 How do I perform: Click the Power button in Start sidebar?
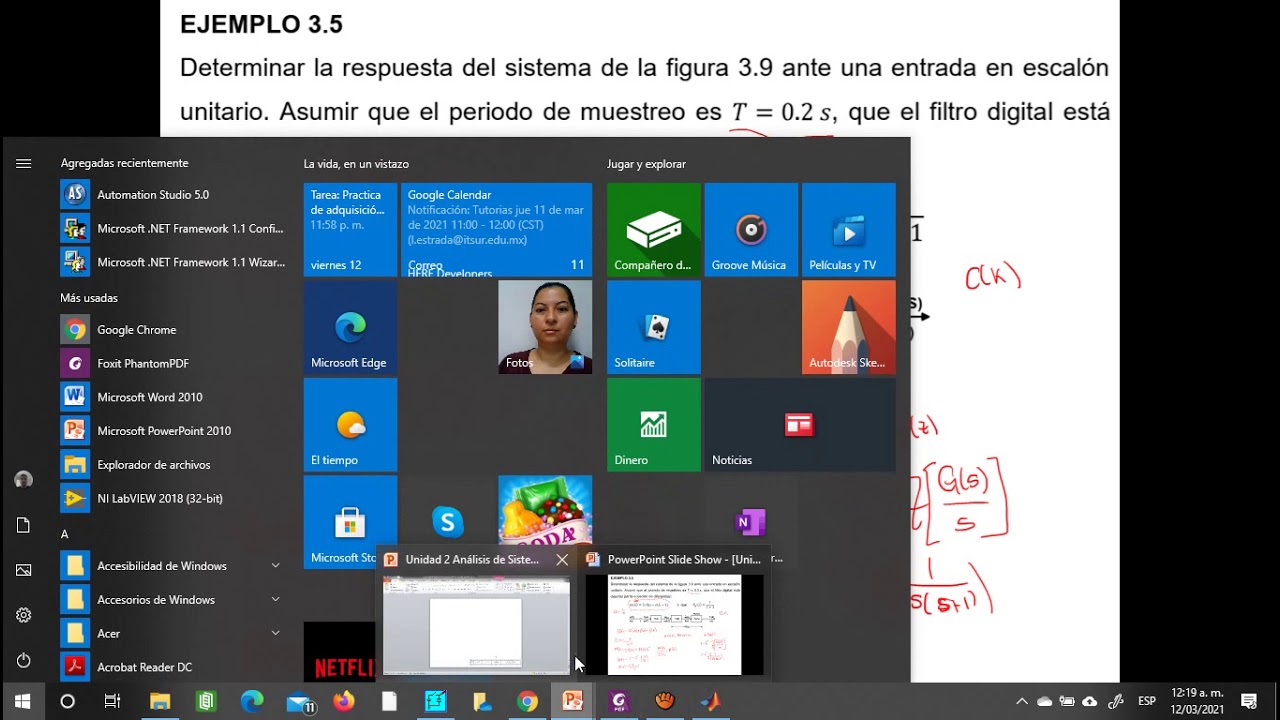point(24,660)
